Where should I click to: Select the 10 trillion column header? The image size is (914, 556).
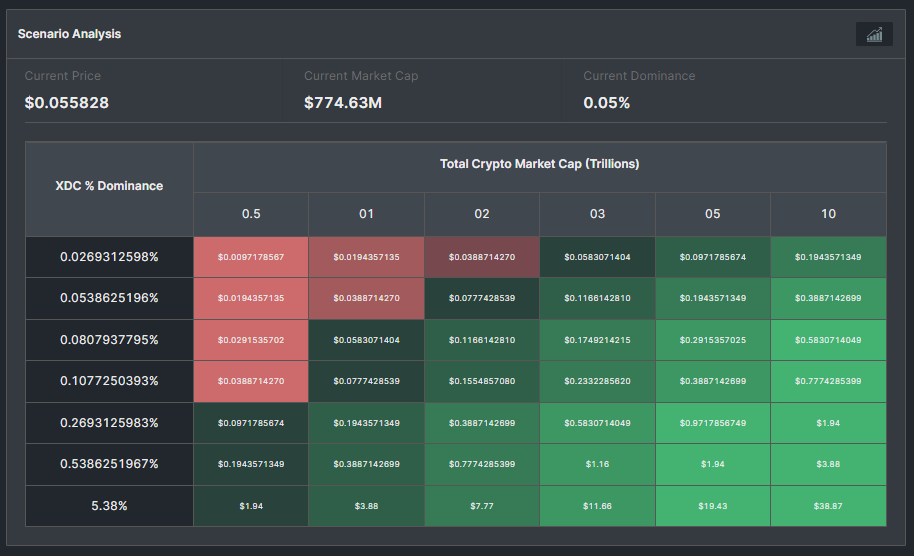tap(828, 214)
